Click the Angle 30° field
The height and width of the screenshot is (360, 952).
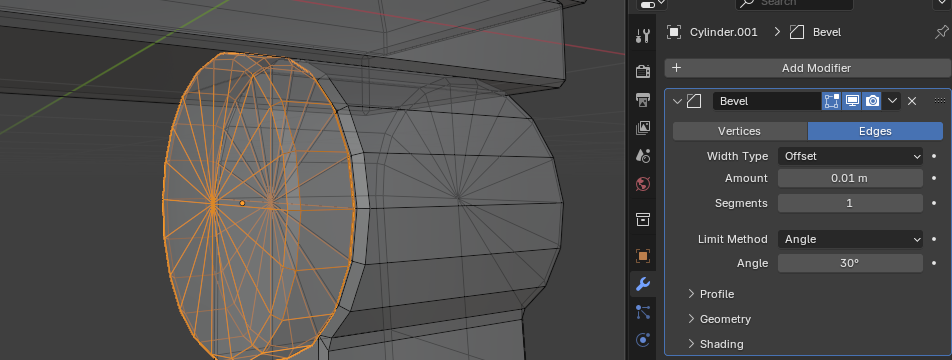coord(850,263)
